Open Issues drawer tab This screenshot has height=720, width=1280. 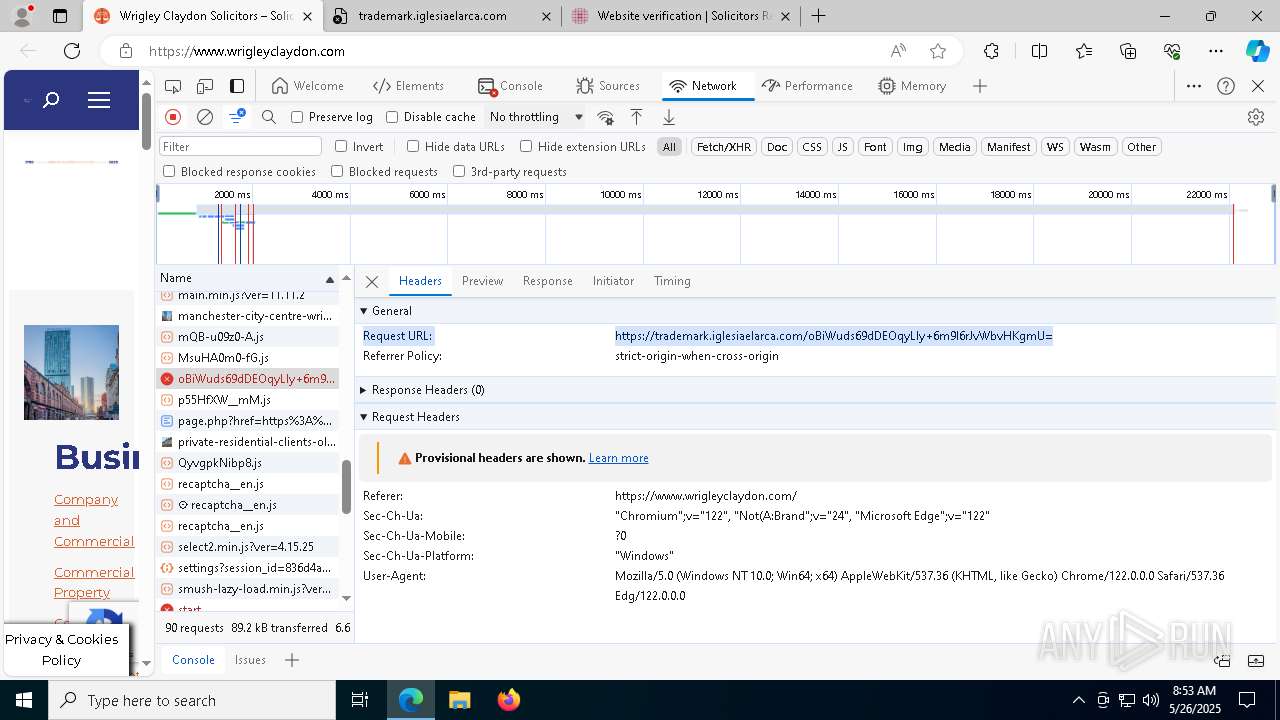[x=250, y=660]
